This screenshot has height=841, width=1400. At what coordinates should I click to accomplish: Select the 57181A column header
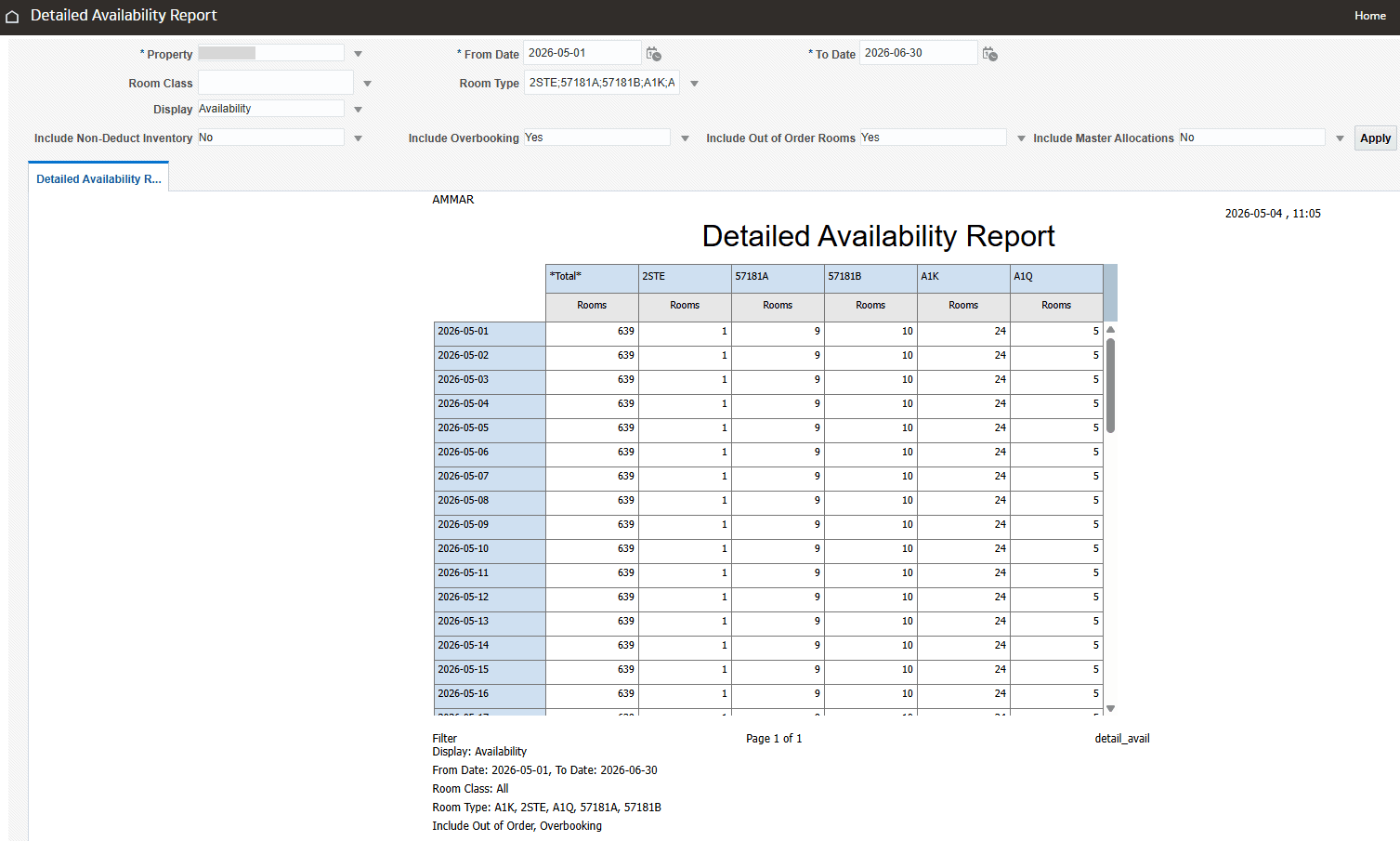(778, 278)
